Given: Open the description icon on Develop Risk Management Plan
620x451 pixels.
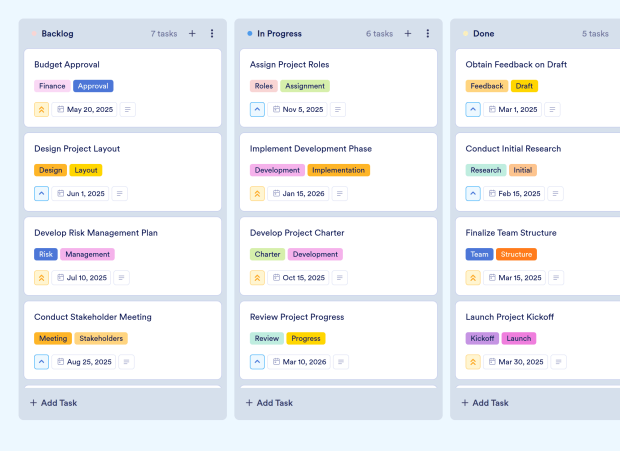Looking at the screenshot, I should coord(121,278).
